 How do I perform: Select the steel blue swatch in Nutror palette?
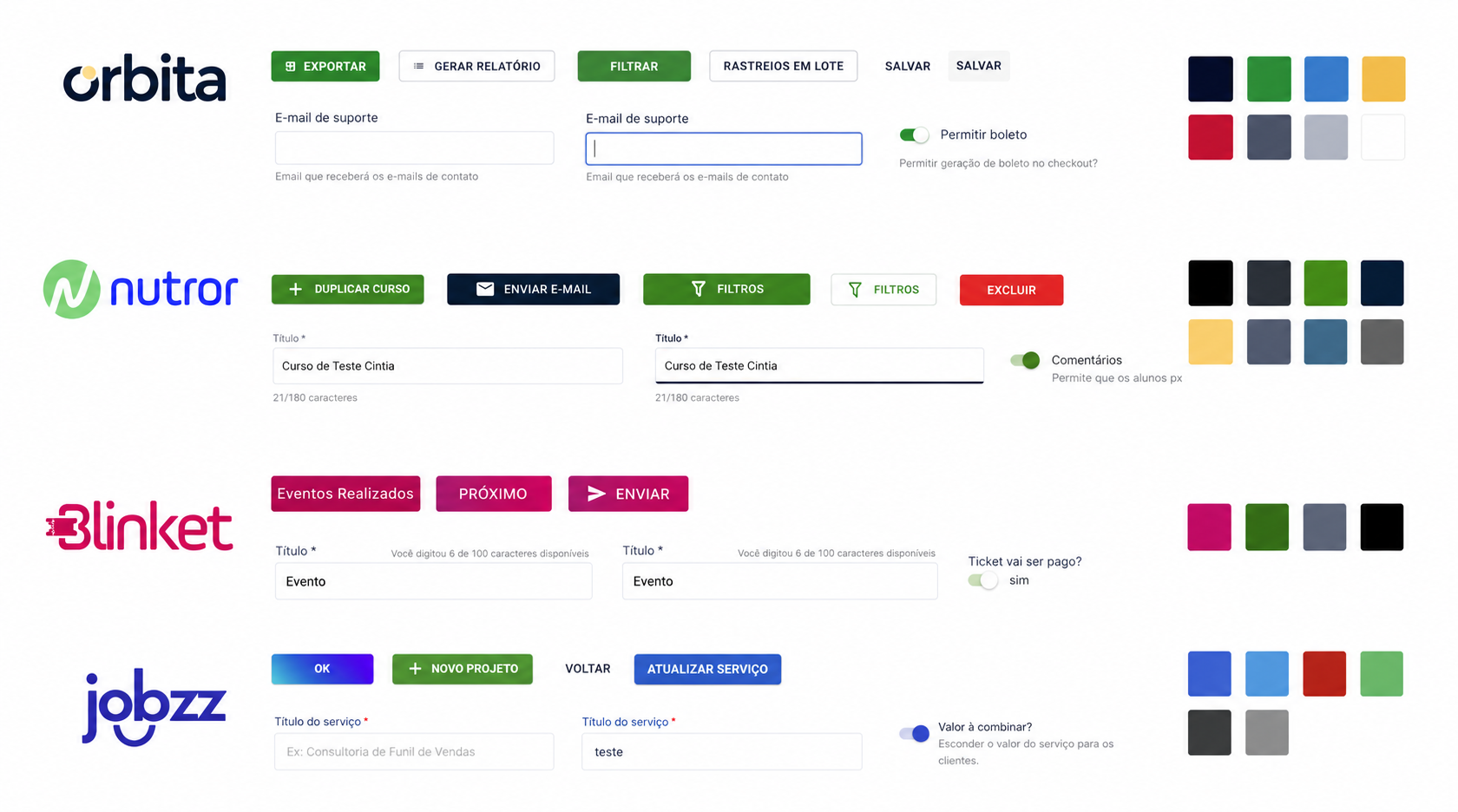(1325, 342)
